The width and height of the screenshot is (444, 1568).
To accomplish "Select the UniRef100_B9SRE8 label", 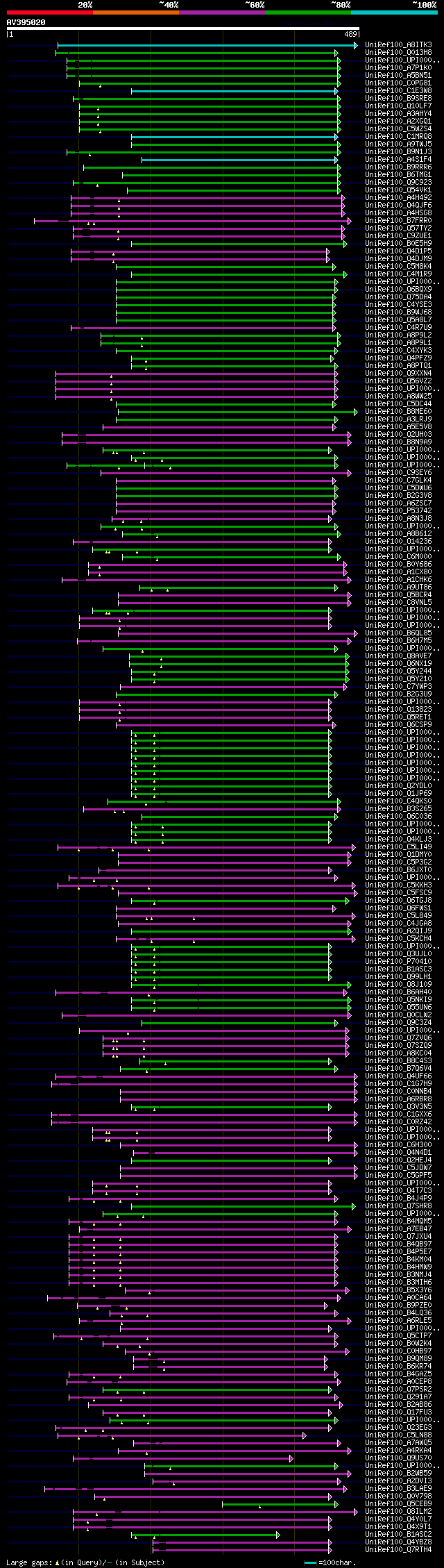I will 398,99.
